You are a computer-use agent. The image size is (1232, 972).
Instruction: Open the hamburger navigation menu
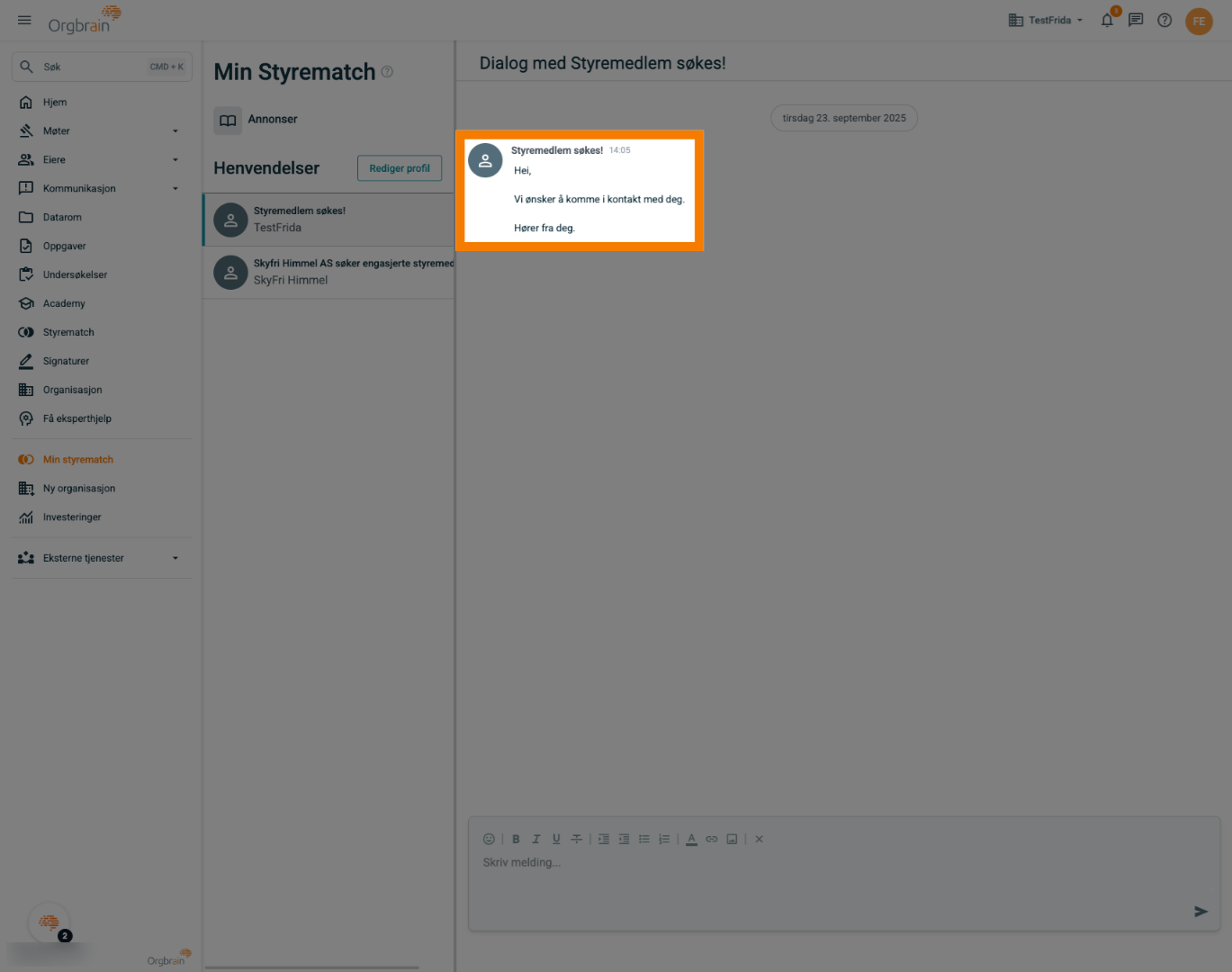(x=24, y=20)
